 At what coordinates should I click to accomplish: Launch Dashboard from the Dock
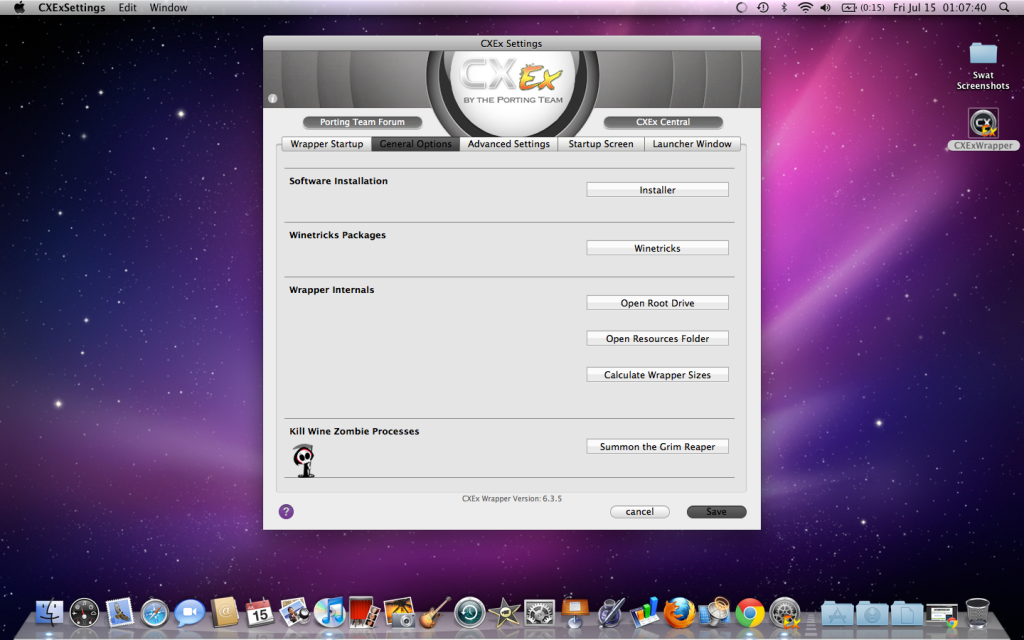click(84, 613)
